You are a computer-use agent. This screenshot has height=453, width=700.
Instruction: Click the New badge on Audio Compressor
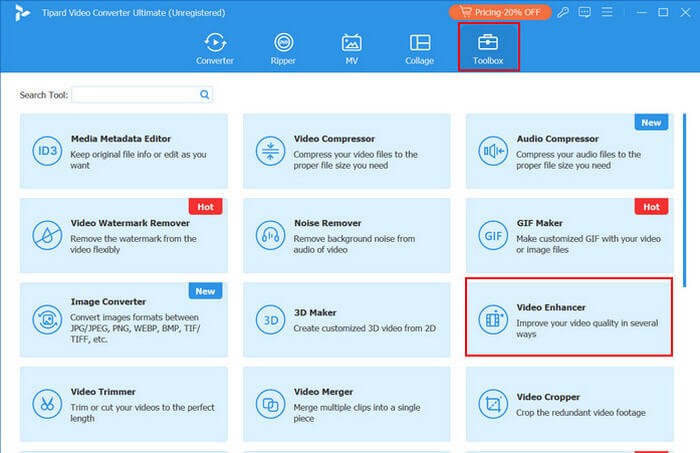(651, 122)
